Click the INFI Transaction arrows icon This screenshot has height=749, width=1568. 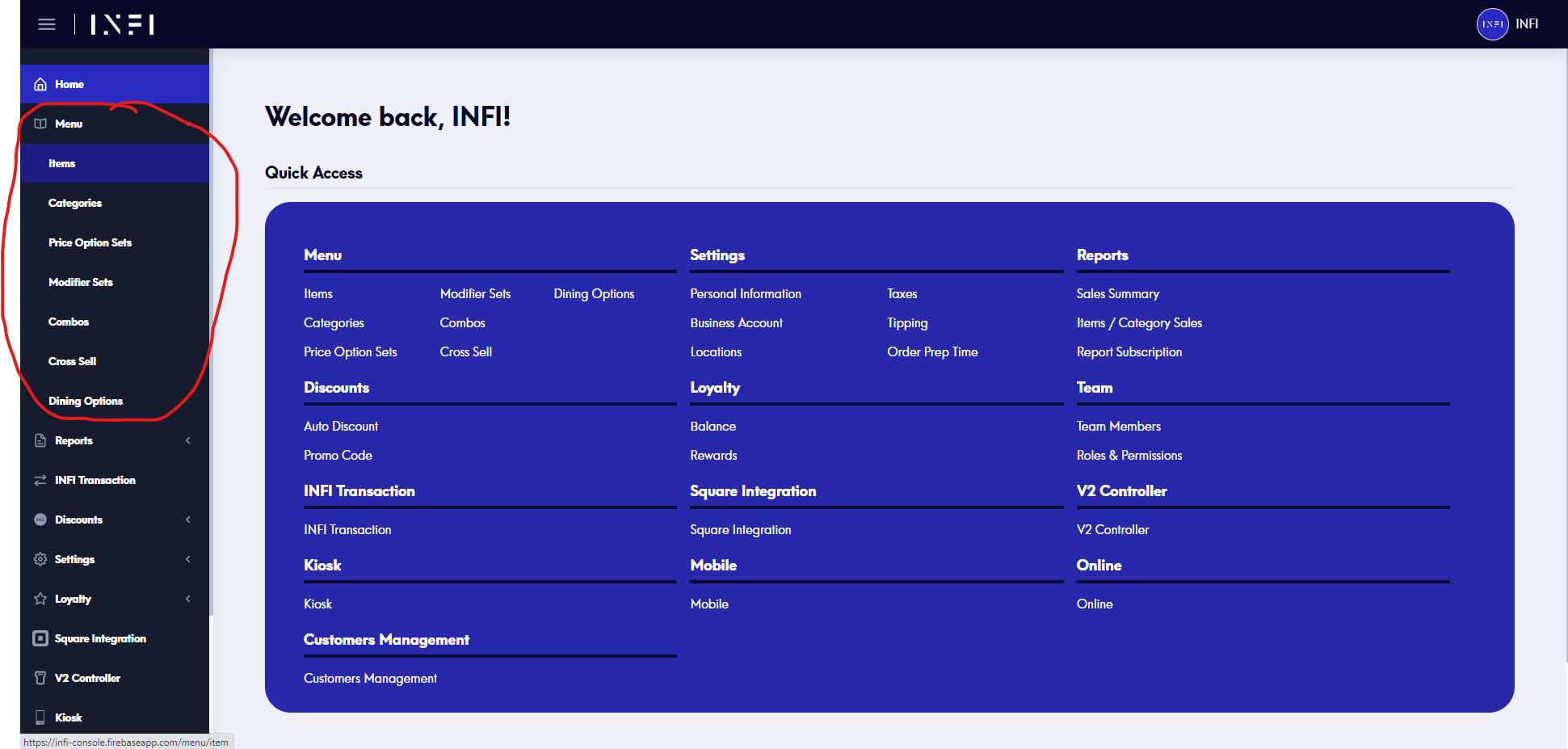click(x=40, y=480)
